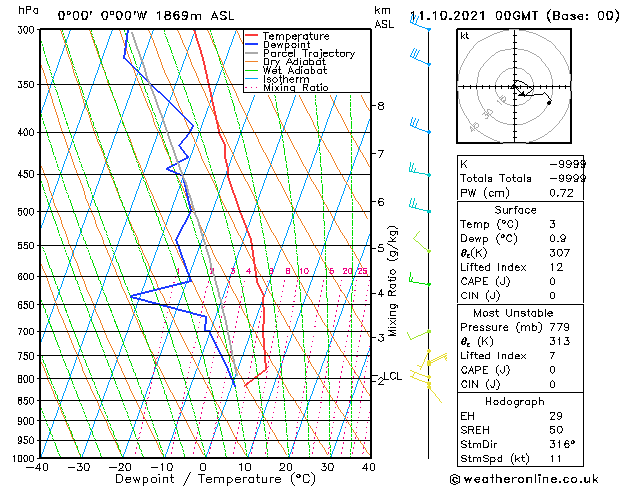This screenshot has height=486, width=629.
Task: Click the EH value 29
Action: coord(556,416)
